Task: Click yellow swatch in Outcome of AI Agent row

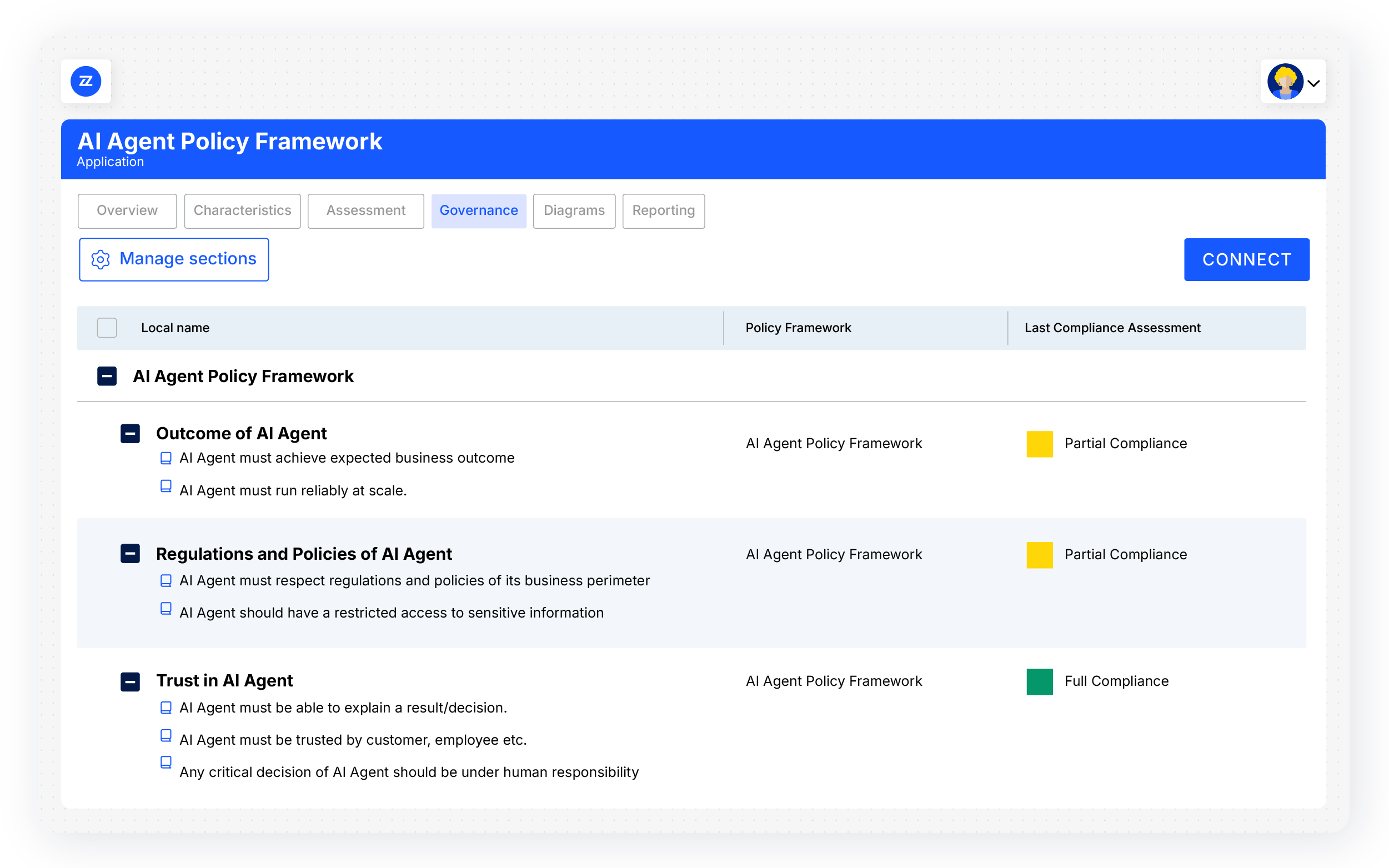Action: point(1040,444)
